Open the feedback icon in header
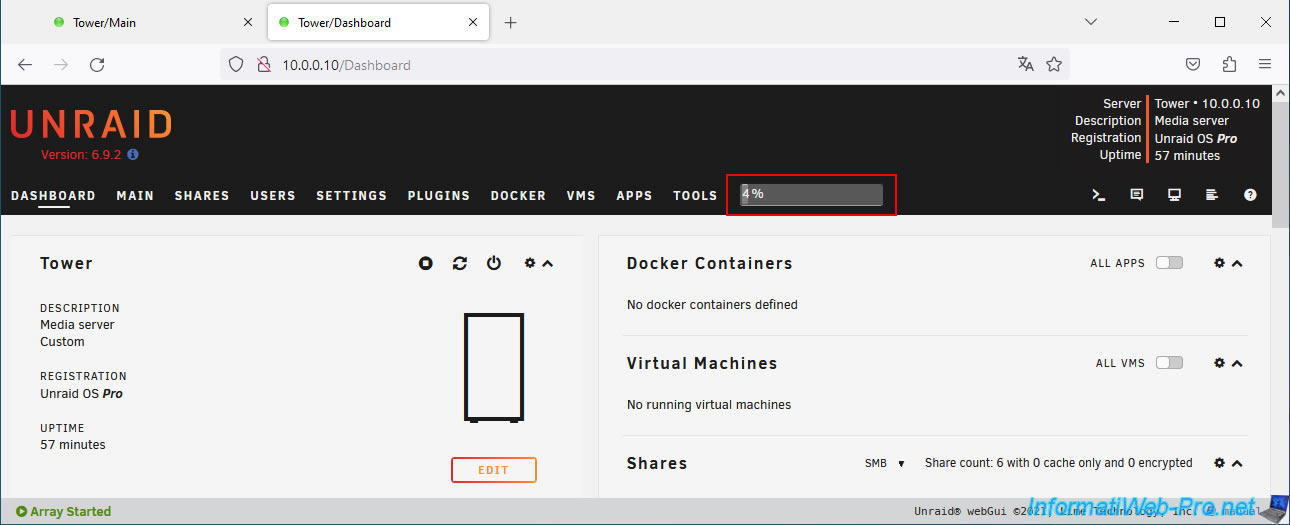The height and width of the screenshot is (525, 1290). [1136, 195]
